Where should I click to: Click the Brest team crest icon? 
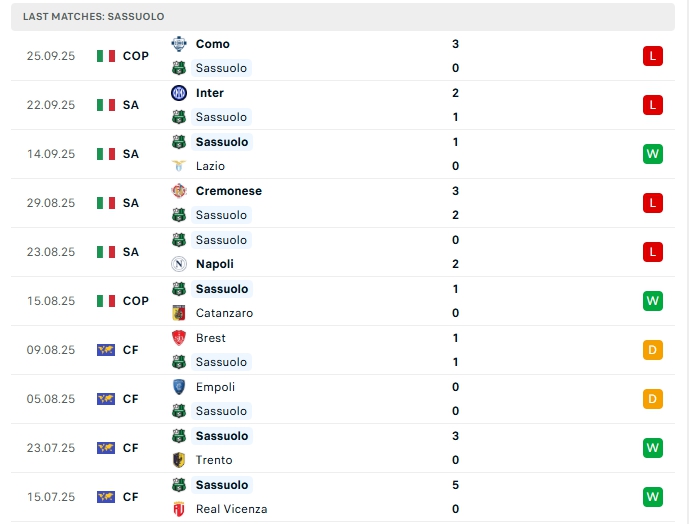pos(179,338)
